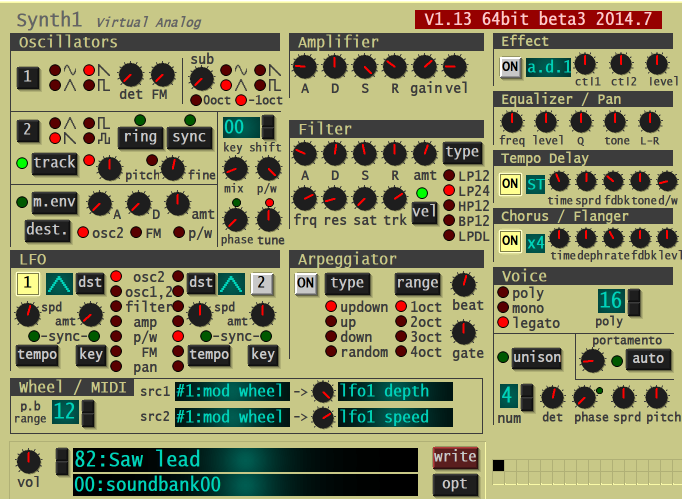
Task: Select 2oct arpeggiator range
Action: click(401, 322)
